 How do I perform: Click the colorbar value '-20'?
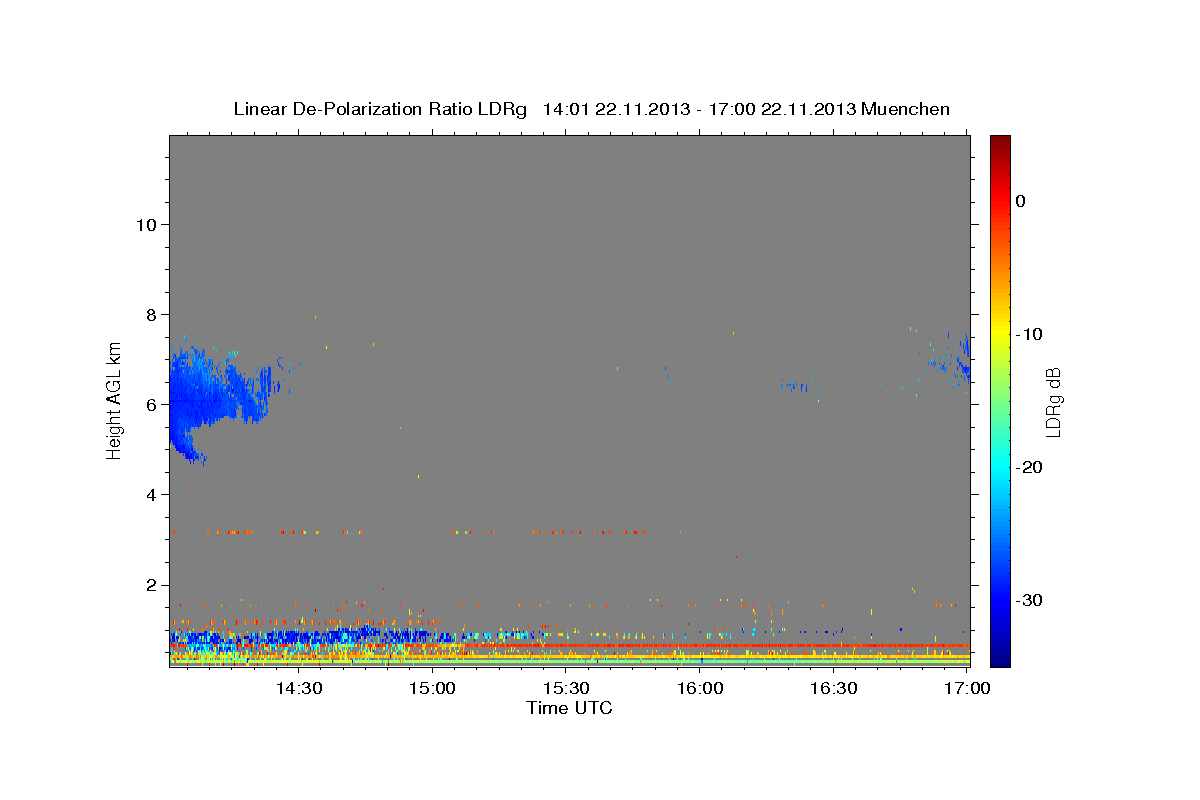pyautogui.click(x=1030, y=467)
